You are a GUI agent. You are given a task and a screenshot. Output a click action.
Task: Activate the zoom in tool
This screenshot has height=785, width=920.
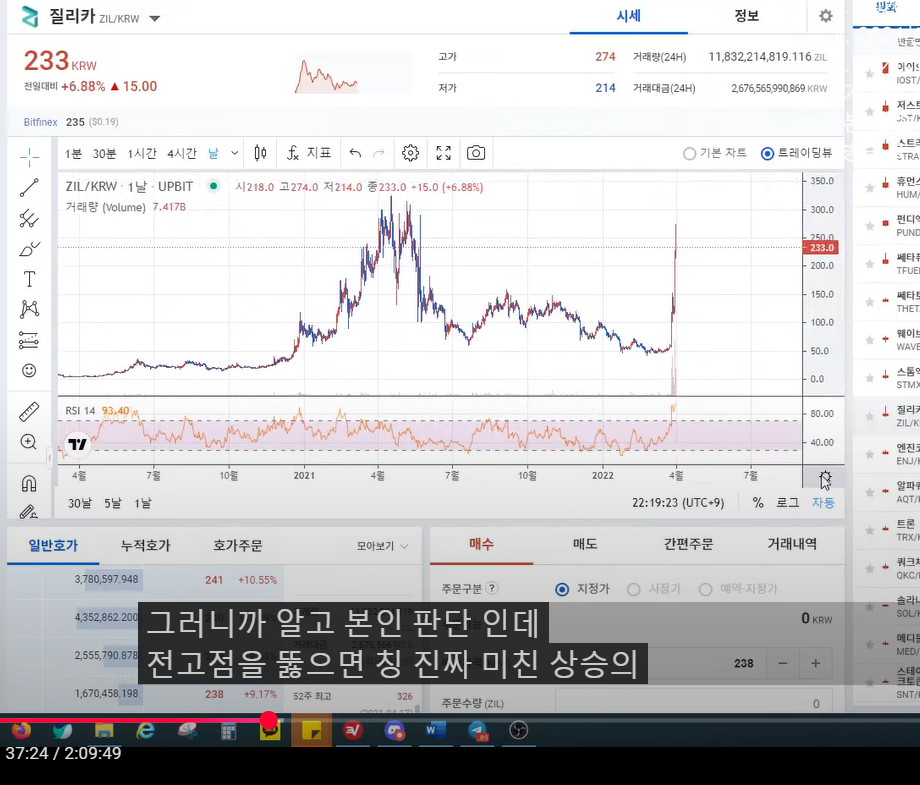[29, 442]
